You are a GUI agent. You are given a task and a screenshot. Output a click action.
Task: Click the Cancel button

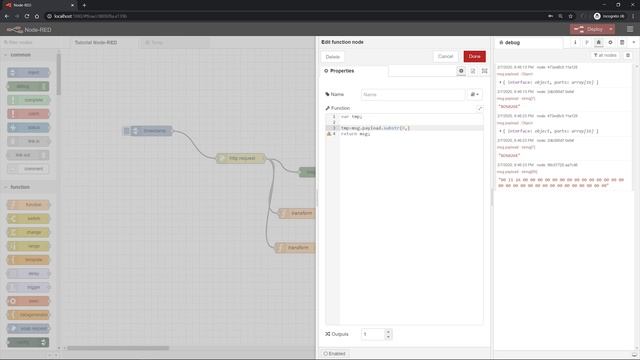pyautogui.click(x=445, y=56)
